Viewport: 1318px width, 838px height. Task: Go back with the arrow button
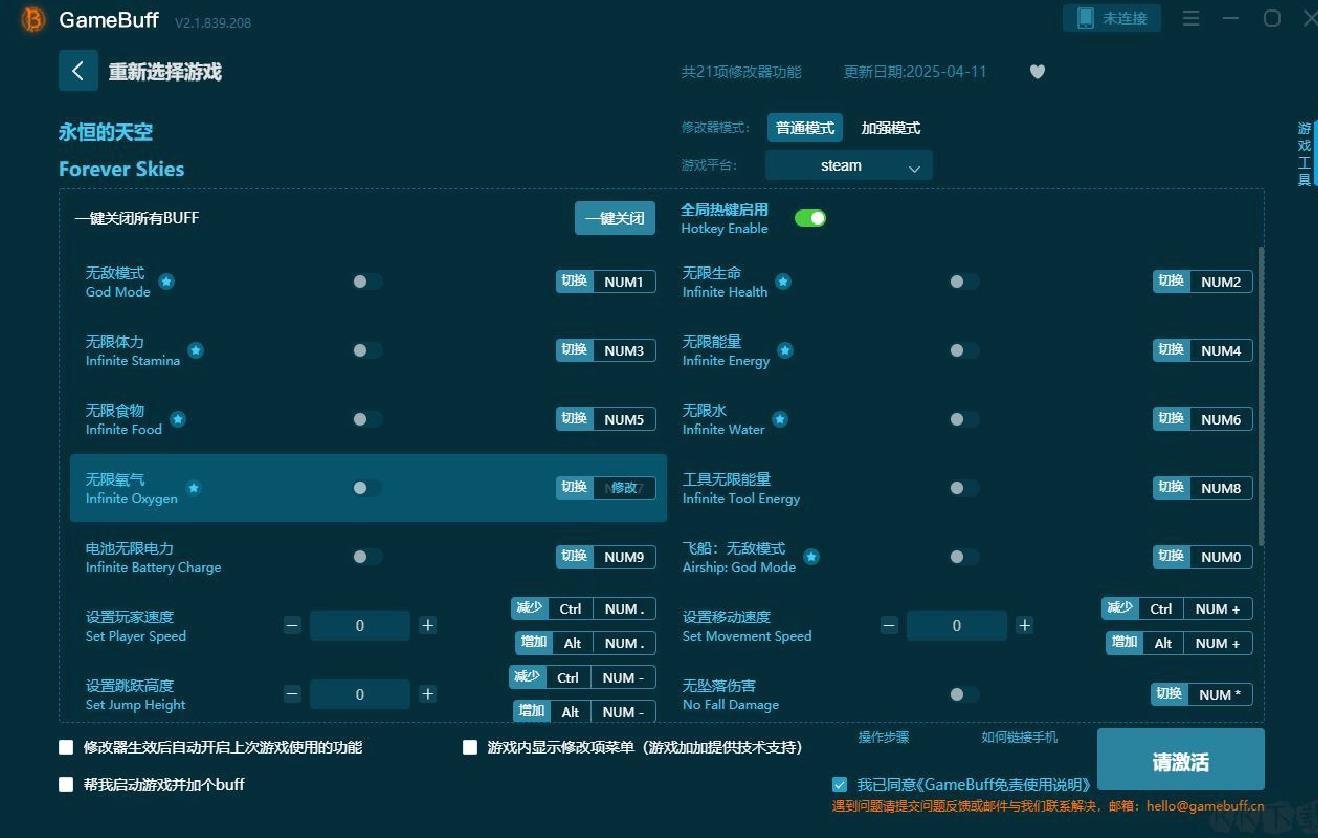78,71
